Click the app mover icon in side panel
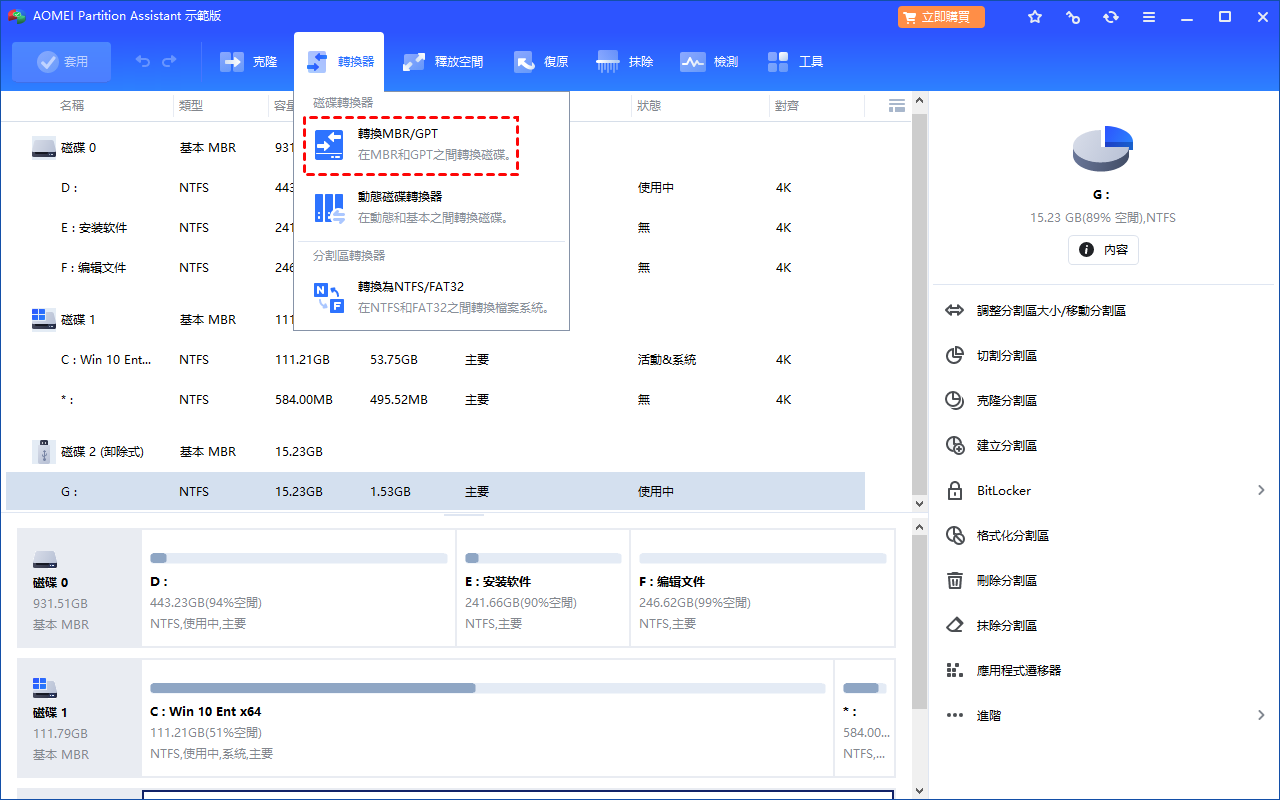Screen dimensions: 1280x800 955,671
